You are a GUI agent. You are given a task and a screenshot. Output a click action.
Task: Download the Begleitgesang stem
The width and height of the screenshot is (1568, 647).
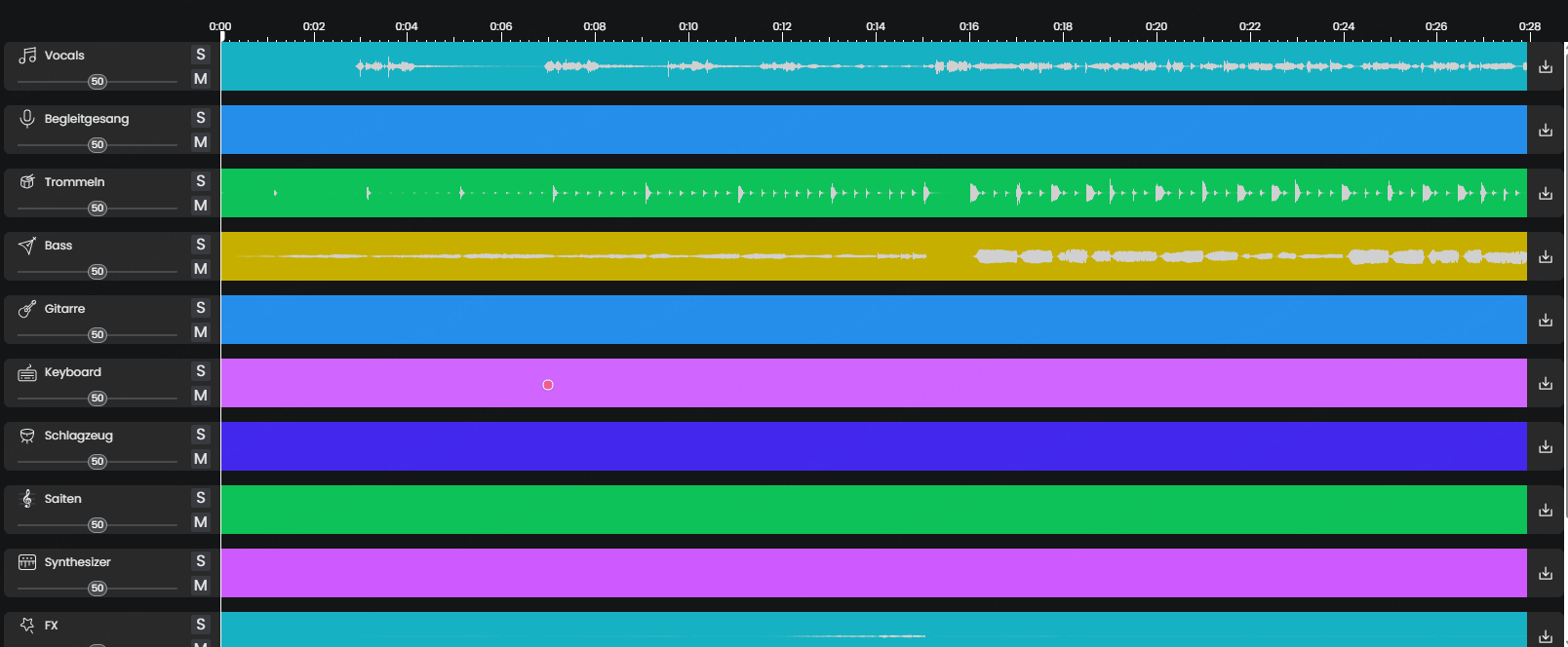[1546, 130]
